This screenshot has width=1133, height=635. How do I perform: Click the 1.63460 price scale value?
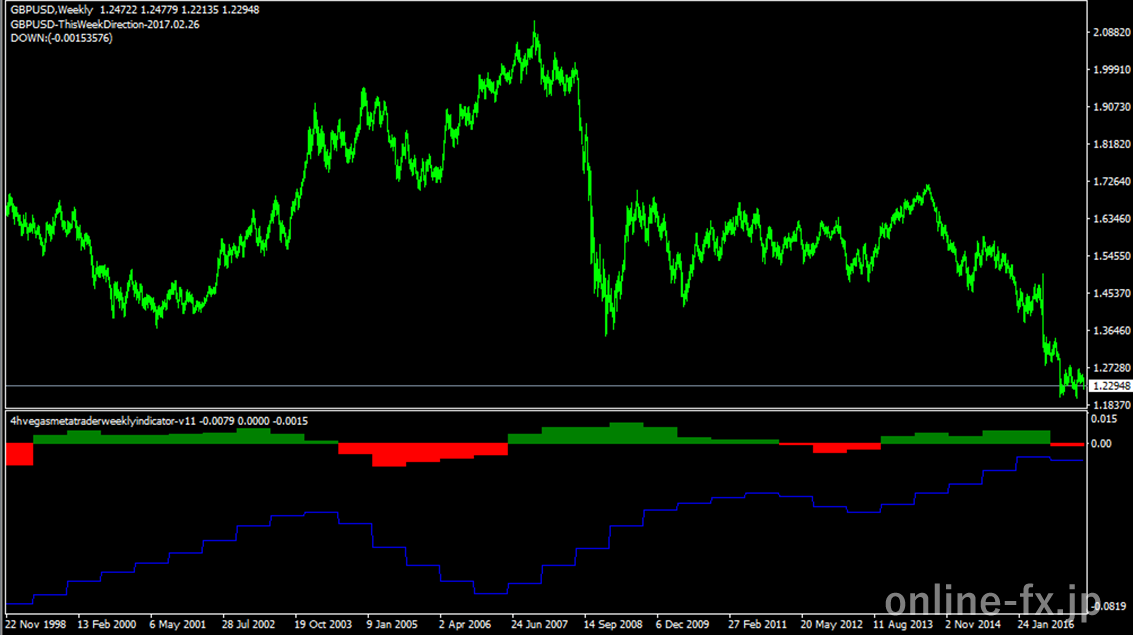pos(1112,219)
